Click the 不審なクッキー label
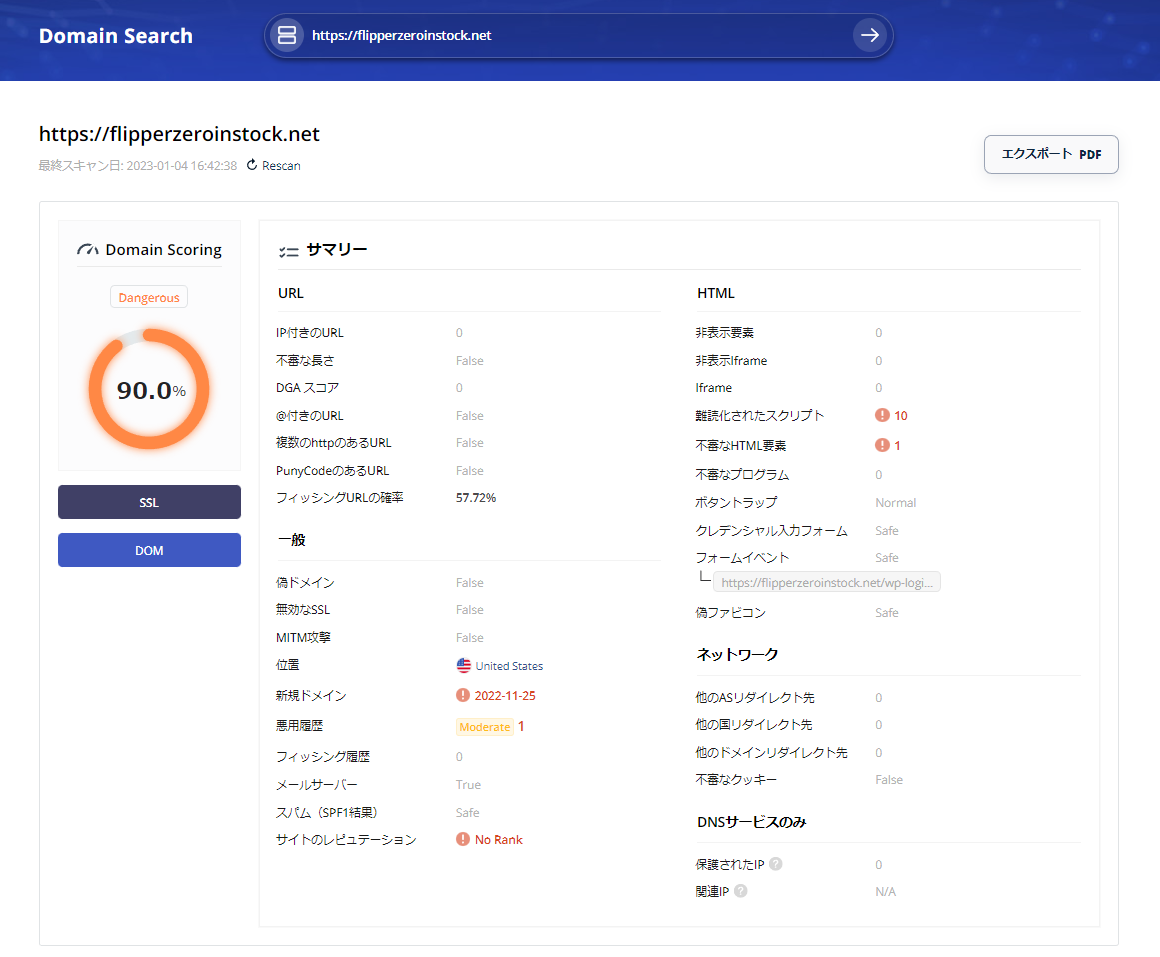This screenshot has width=1160, height=957. pos(736,780)
